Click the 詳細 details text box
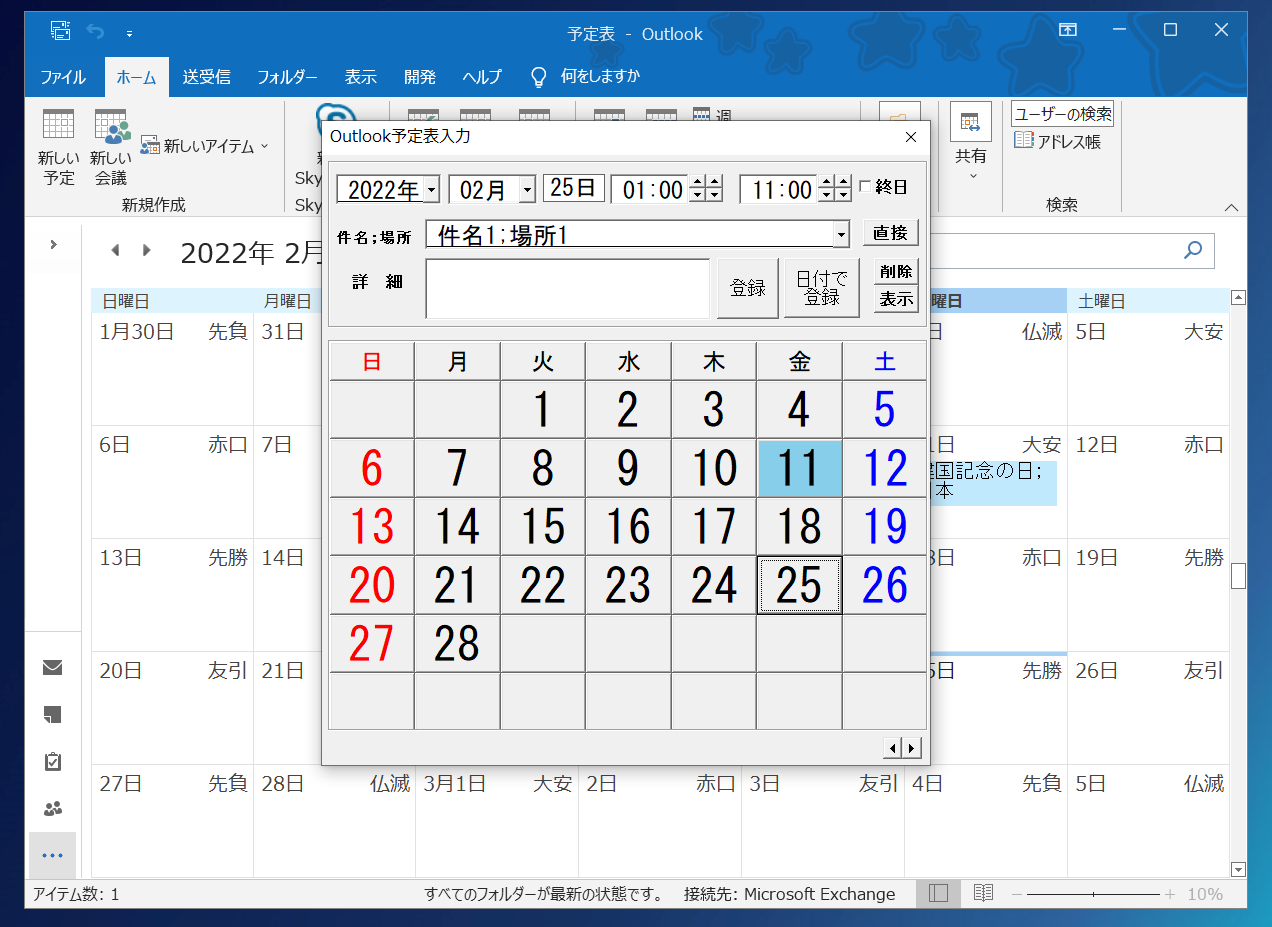Screen dimensions: 1272x927 coord(568,288)
